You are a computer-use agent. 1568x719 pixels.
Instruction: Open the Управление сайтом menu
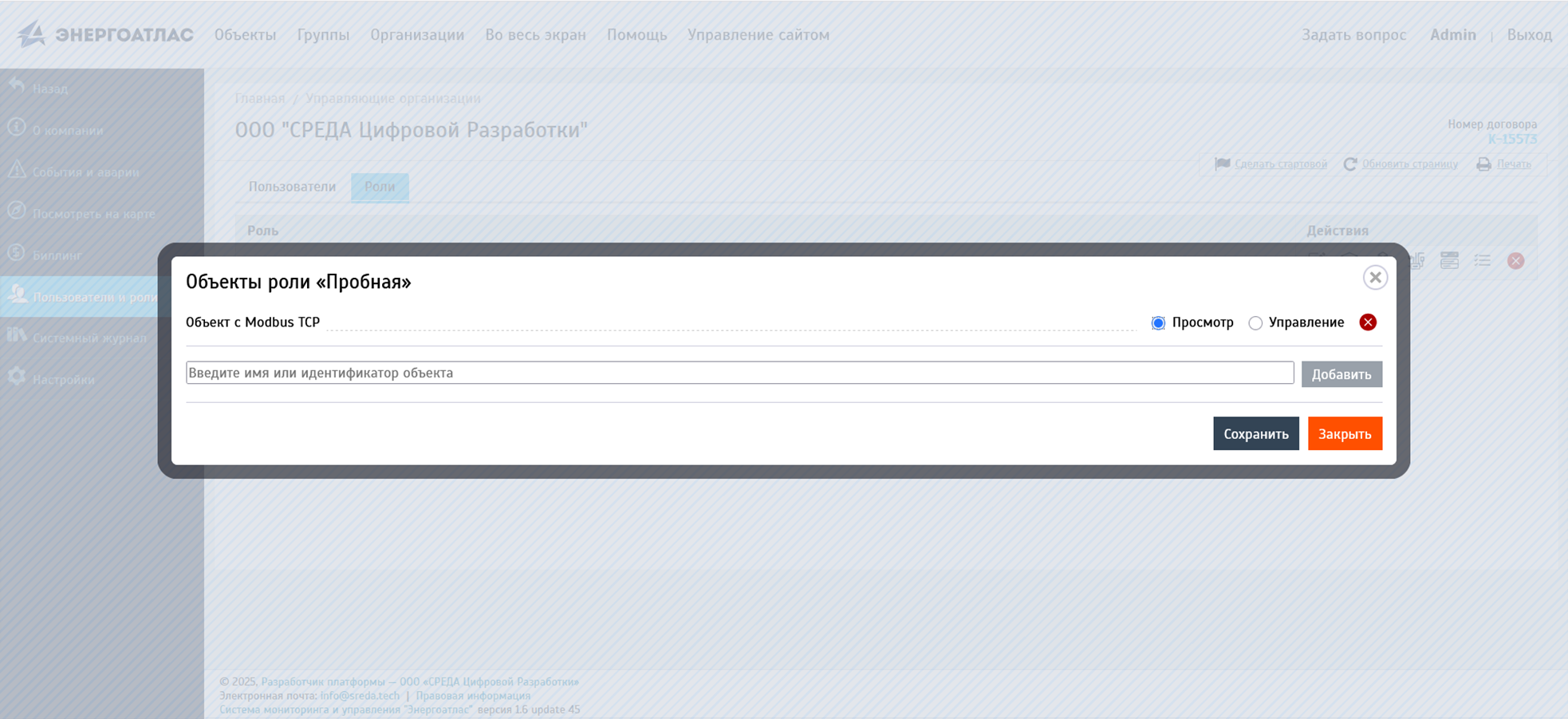click(x=758, y=35)
